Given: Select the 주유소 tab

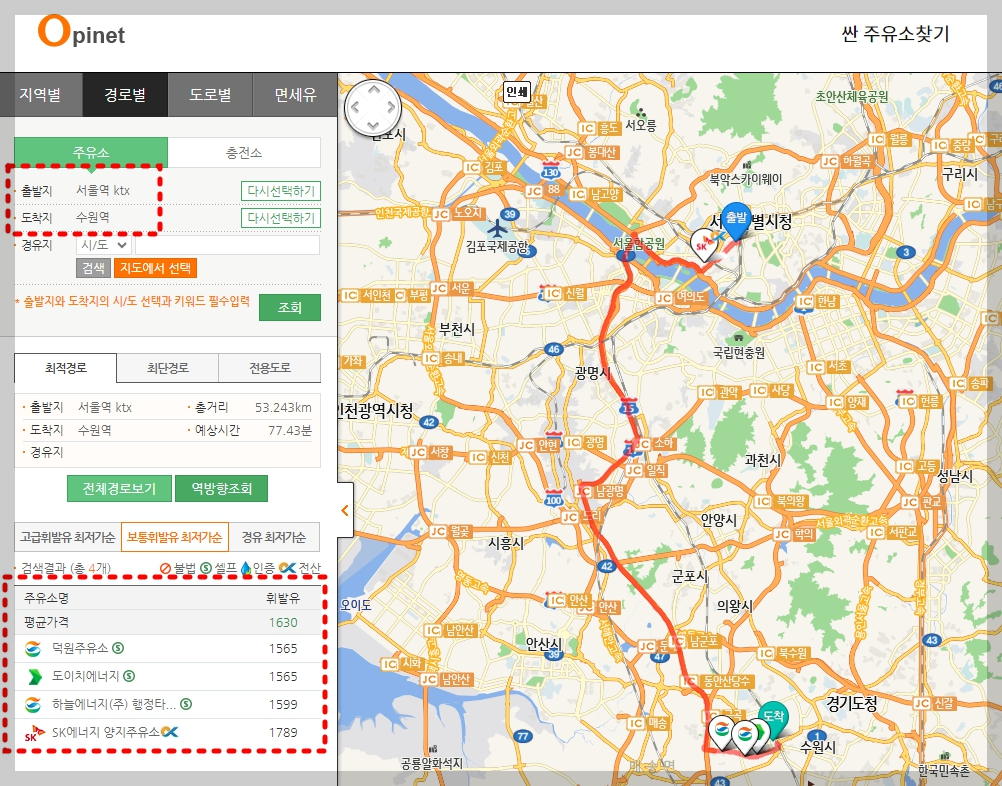Looking at the screenshot, I should pos(91,153).
